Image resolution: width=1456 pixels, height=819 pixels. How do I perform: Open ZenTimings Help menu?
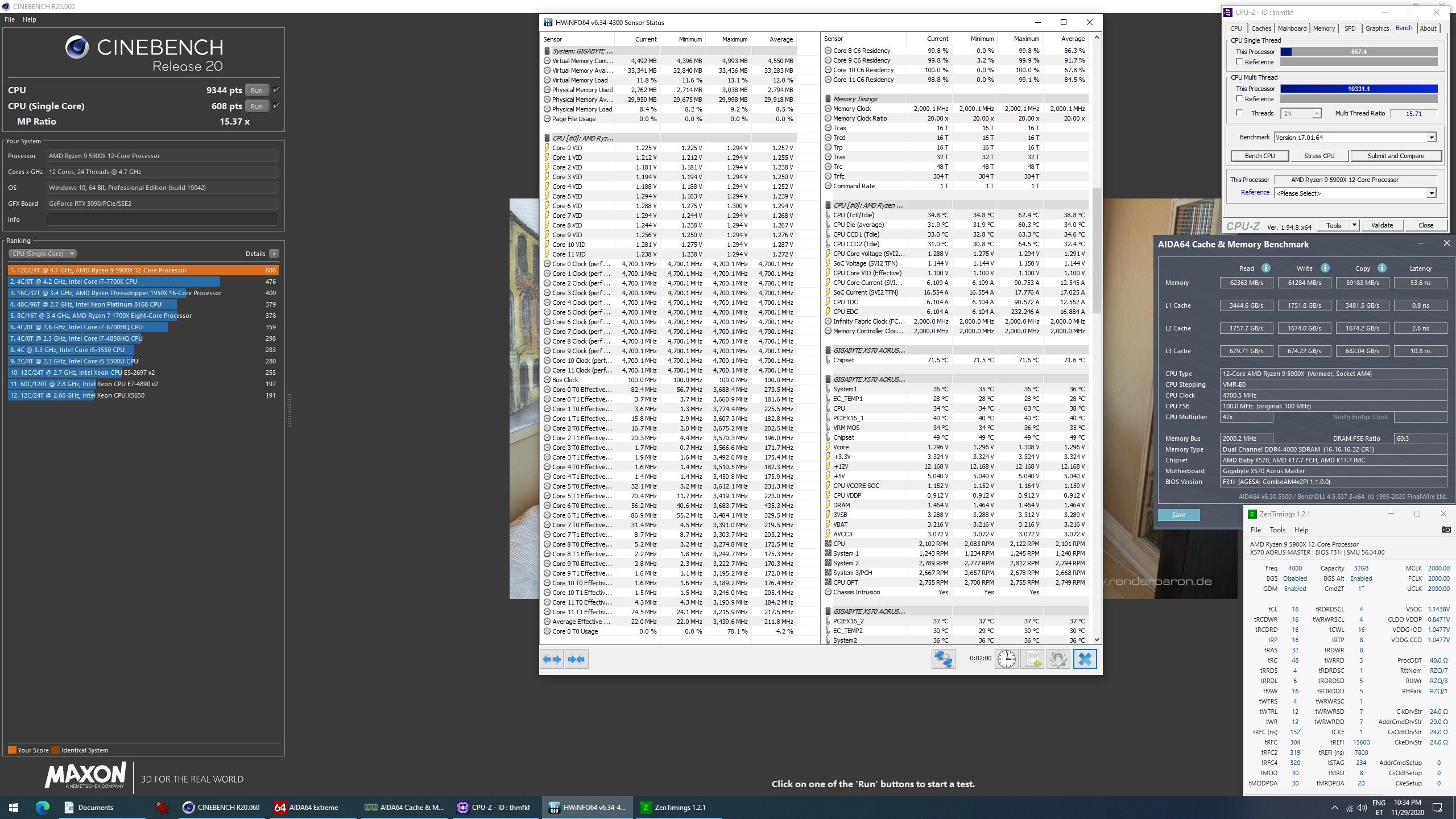1301,530
